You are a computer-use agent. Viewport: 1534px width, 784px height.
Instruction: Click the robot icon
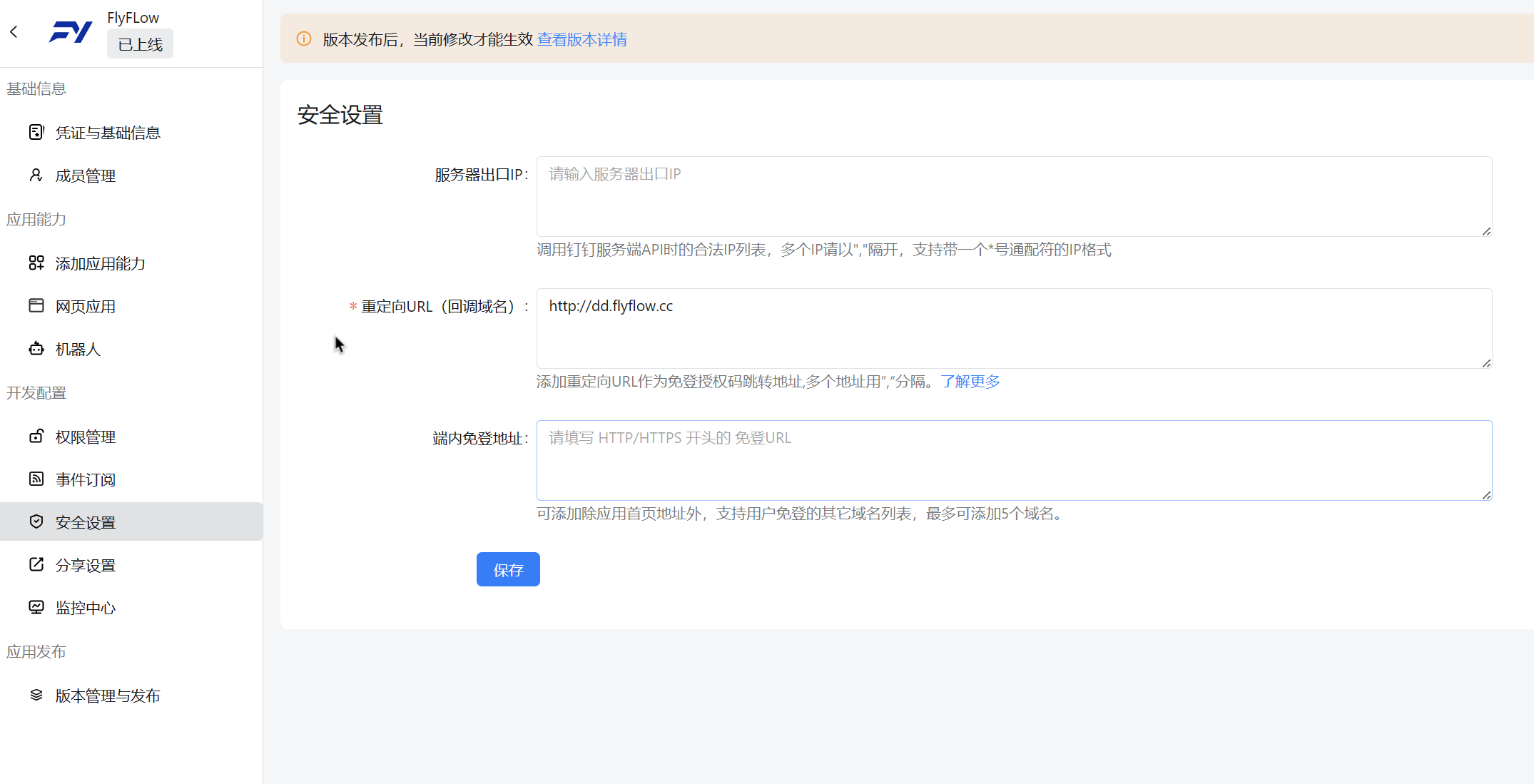[x=36, y=349]
